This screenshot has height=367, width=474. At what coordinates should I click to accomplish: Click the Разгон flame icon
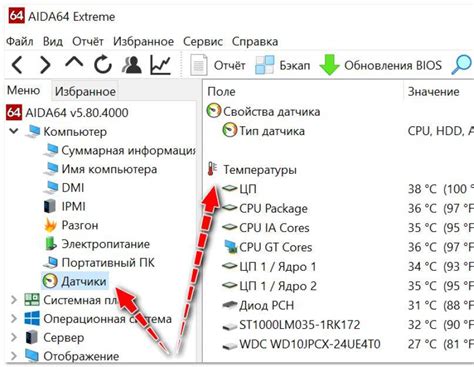[50, 225]
